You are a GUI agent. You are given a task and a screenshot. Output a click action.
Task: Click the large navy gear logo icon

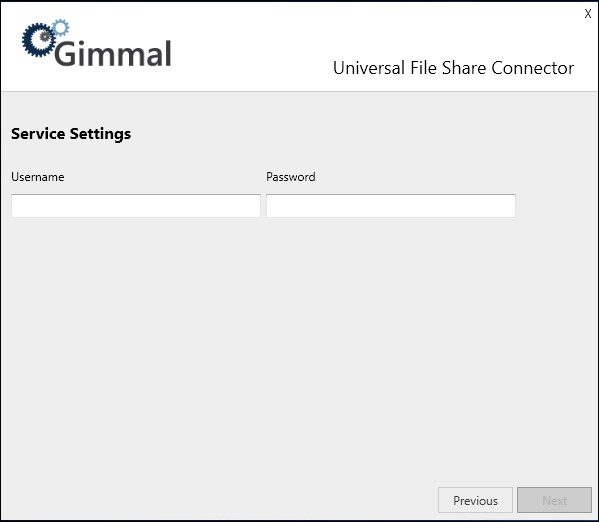coord(39,40)
